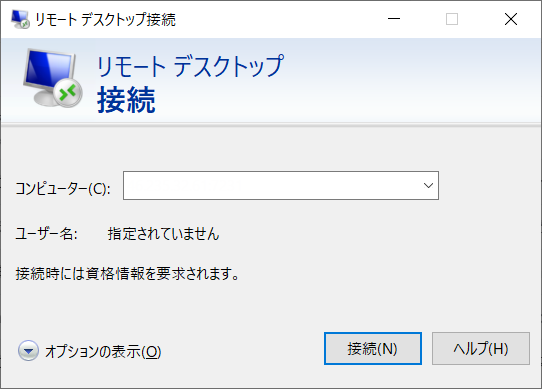Click the disabled maximize button
This screenshot has width=542, height=389.
[452, 19]
